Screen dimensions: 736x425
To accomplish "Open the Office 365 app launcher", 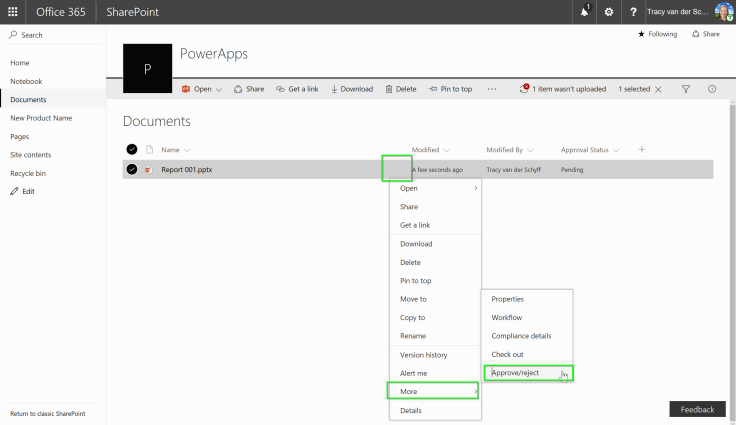I will click(12, 11).
